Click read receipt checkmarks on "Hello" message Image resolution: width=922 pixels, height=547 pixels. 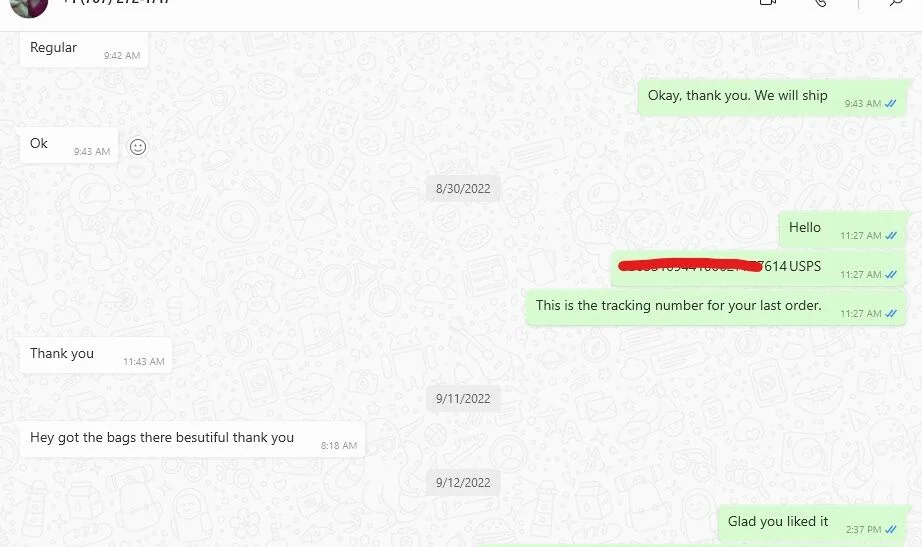point(891,236)
